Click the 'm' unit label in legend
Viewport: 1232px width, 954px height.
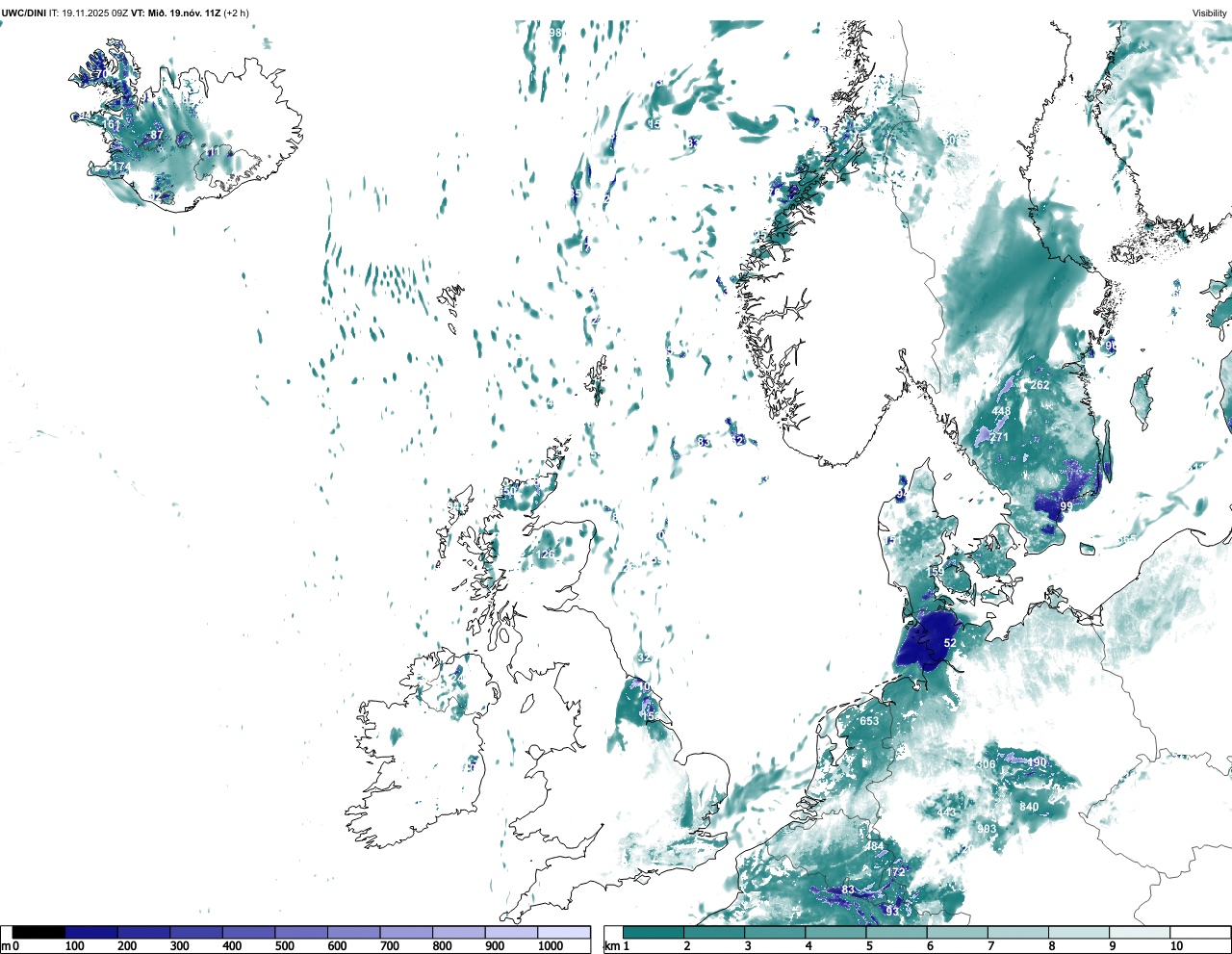tap(6, 946)
